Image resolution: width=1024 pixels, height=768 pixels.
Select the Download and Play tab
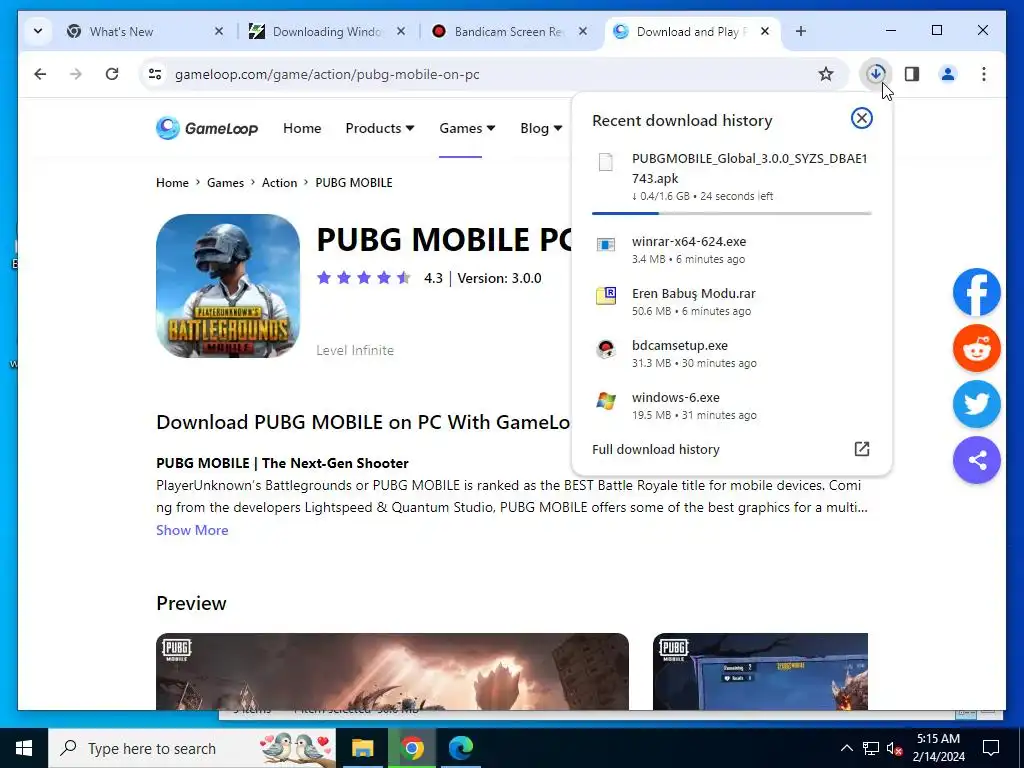point(692,31)
